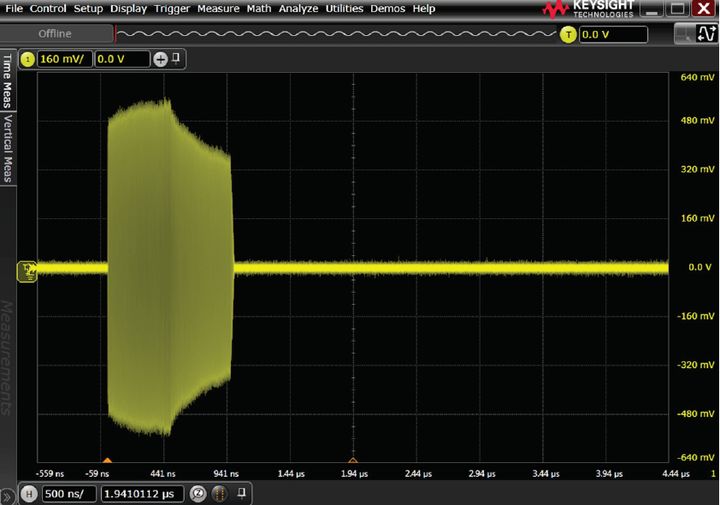Open the Setup menu
This screenshot has height=505, width=720.
click(x=88, y=8)
